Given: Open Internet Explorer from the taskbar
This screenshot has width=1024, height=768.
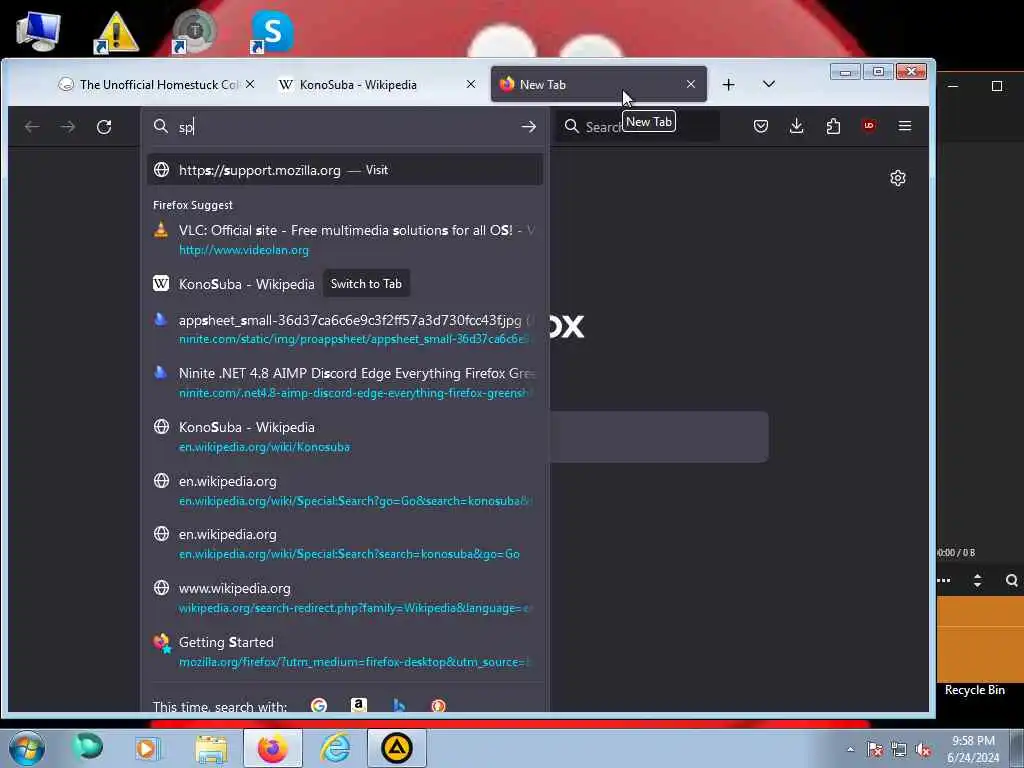Looking at the screenshot, I should point(335,748).
